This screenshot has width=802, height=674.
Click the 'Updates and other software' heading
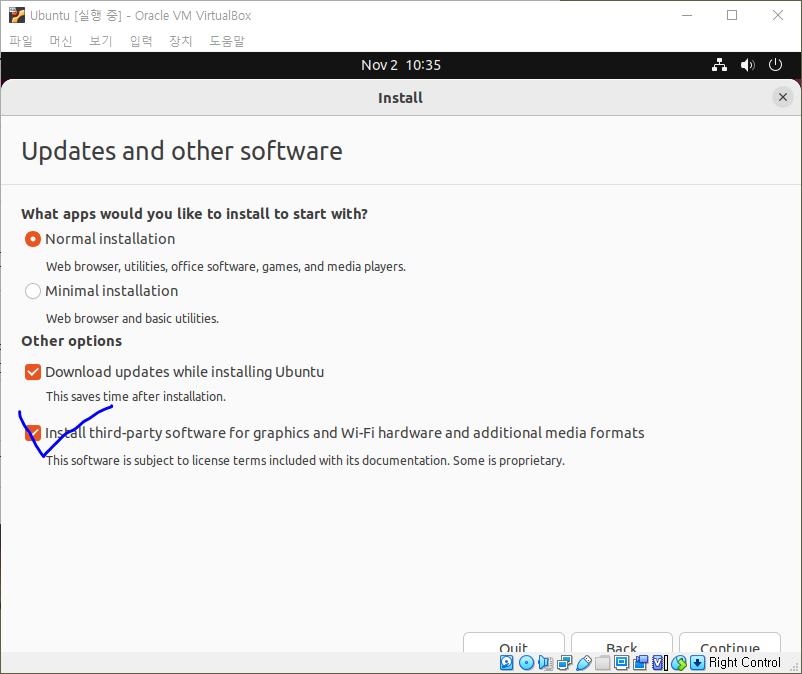[182, 151]
